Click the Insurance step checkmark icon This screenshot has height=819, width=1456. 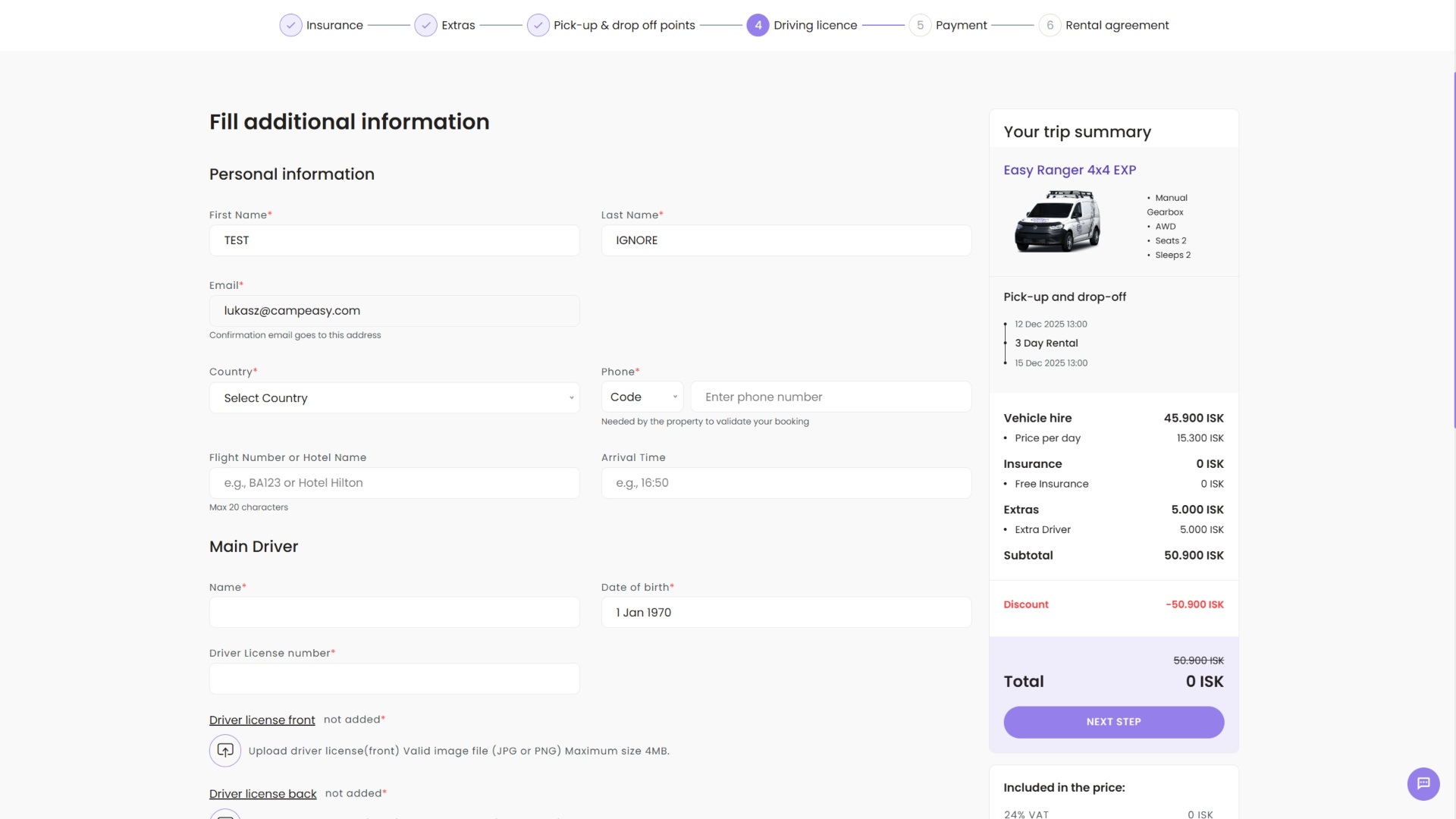291,25
